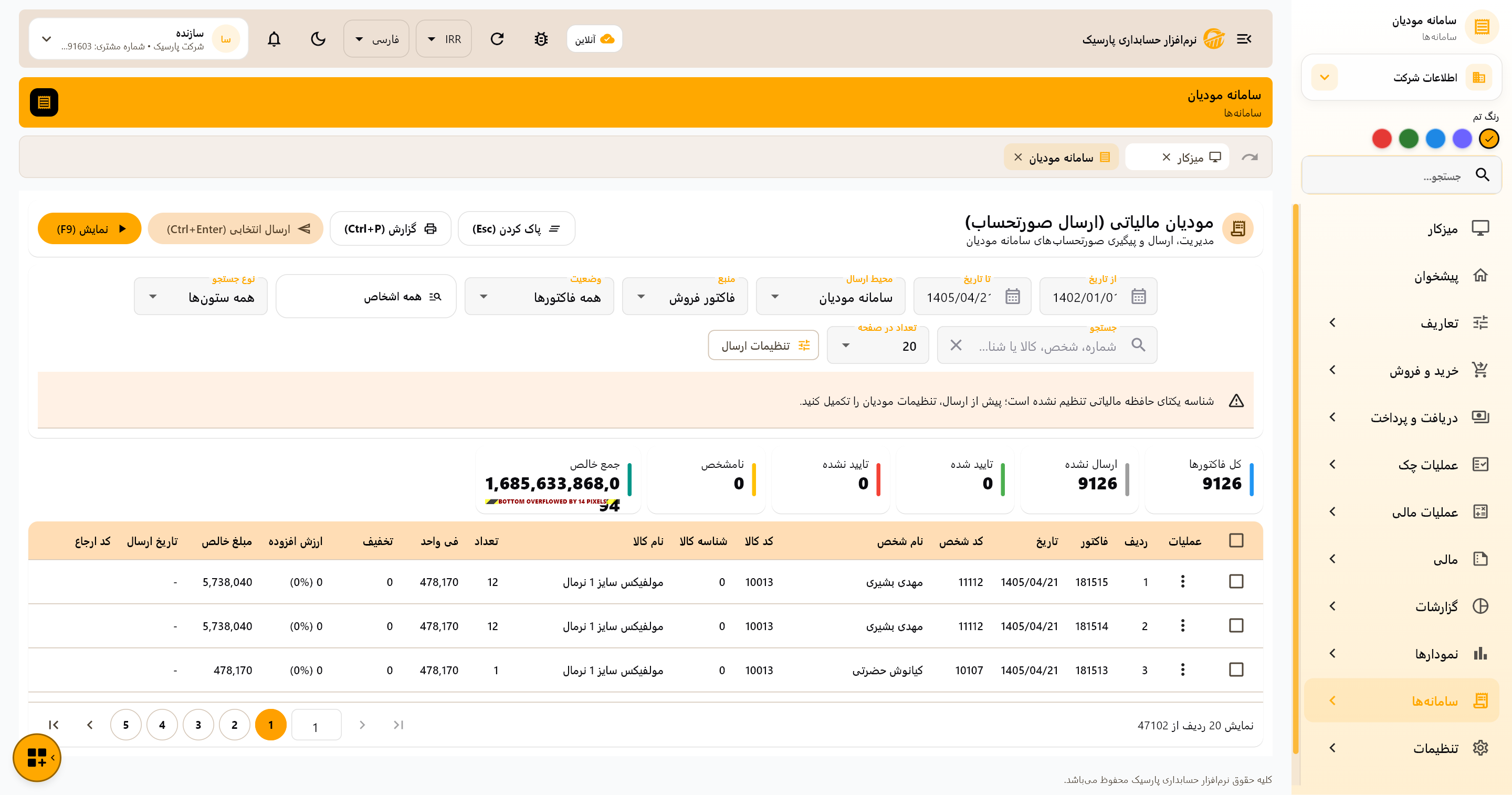The height and width of the screenshot is (795, 1512).
Task: Click the sidebar جستجو search field
Action: 1401,174
